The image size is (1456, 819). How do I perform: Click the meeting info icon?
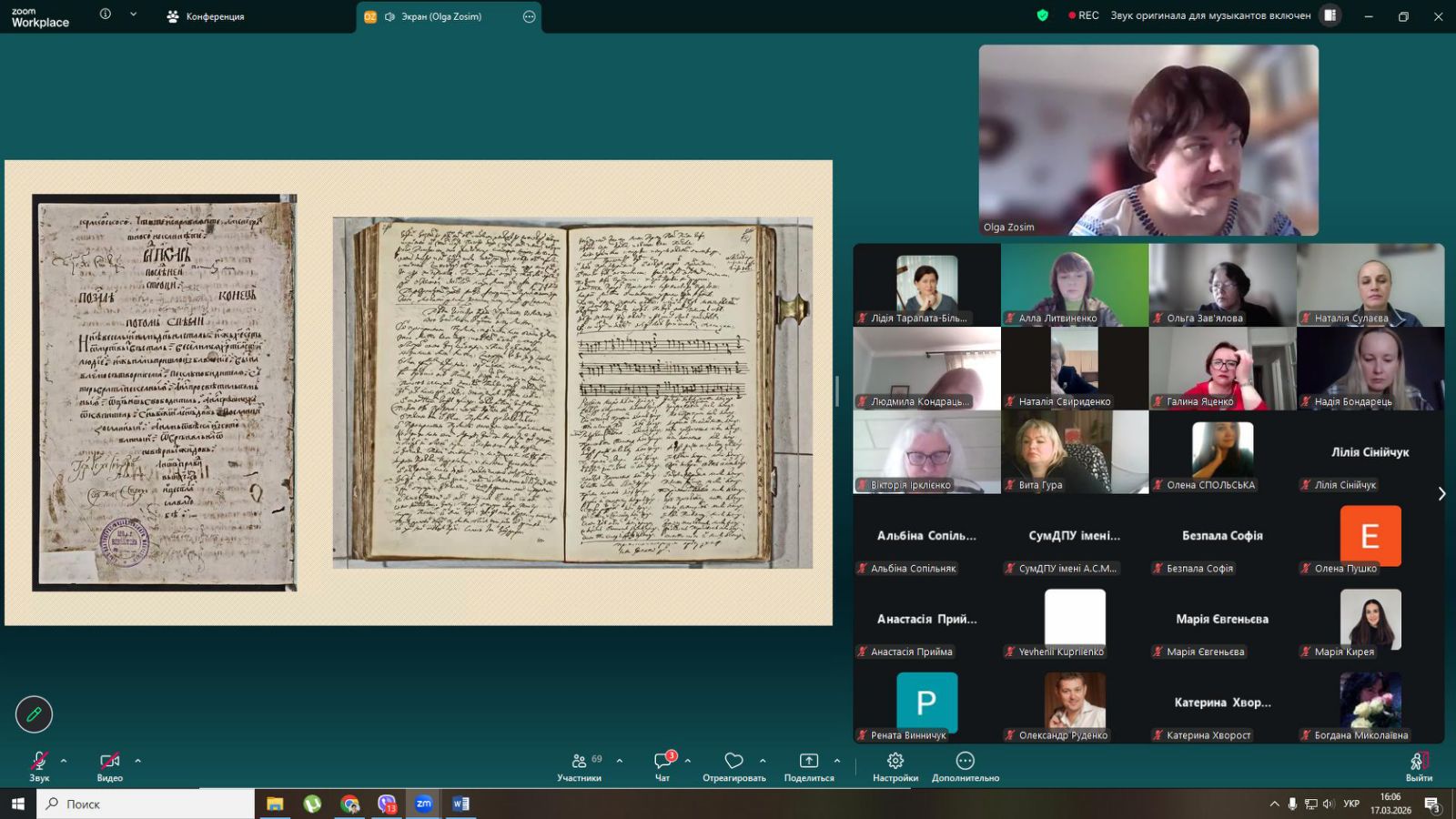[106, 15]
